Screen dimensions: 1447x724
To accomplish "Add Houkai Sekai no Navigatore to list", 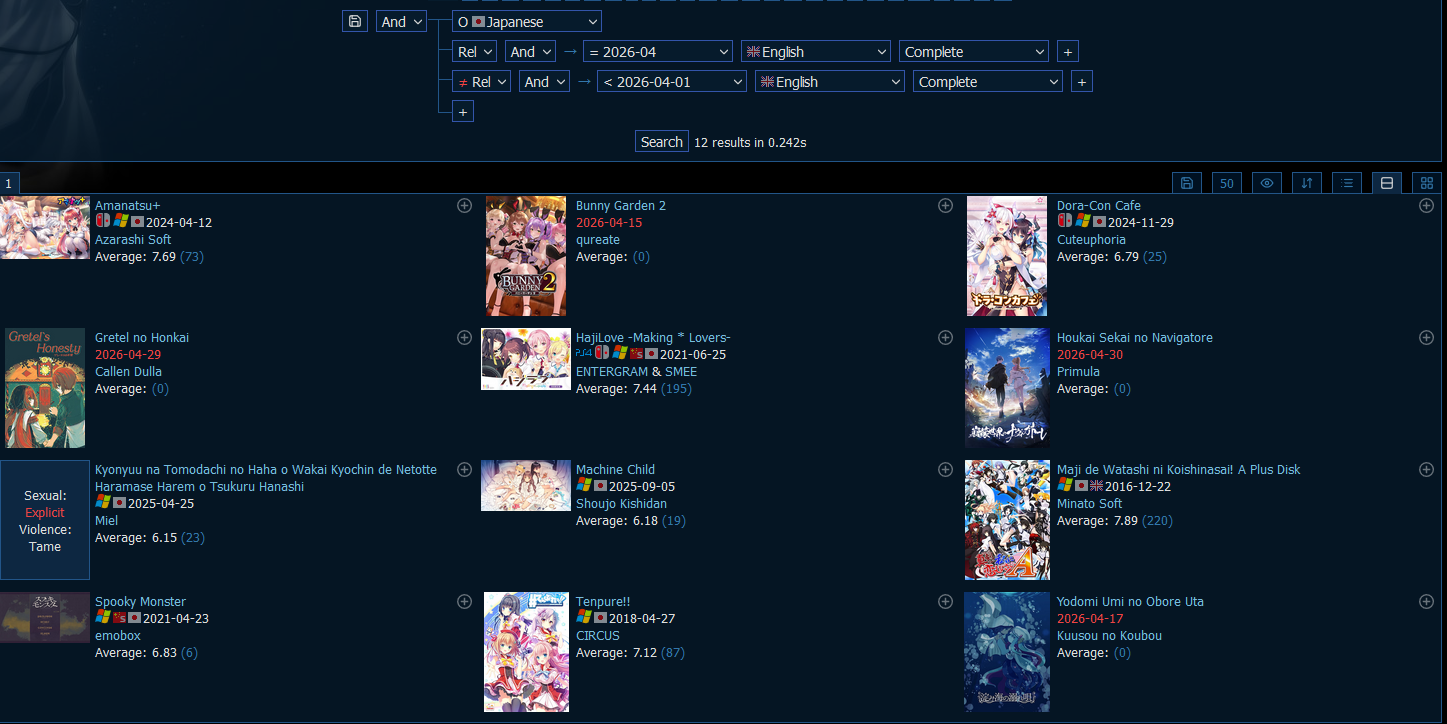I will 1426,337.
